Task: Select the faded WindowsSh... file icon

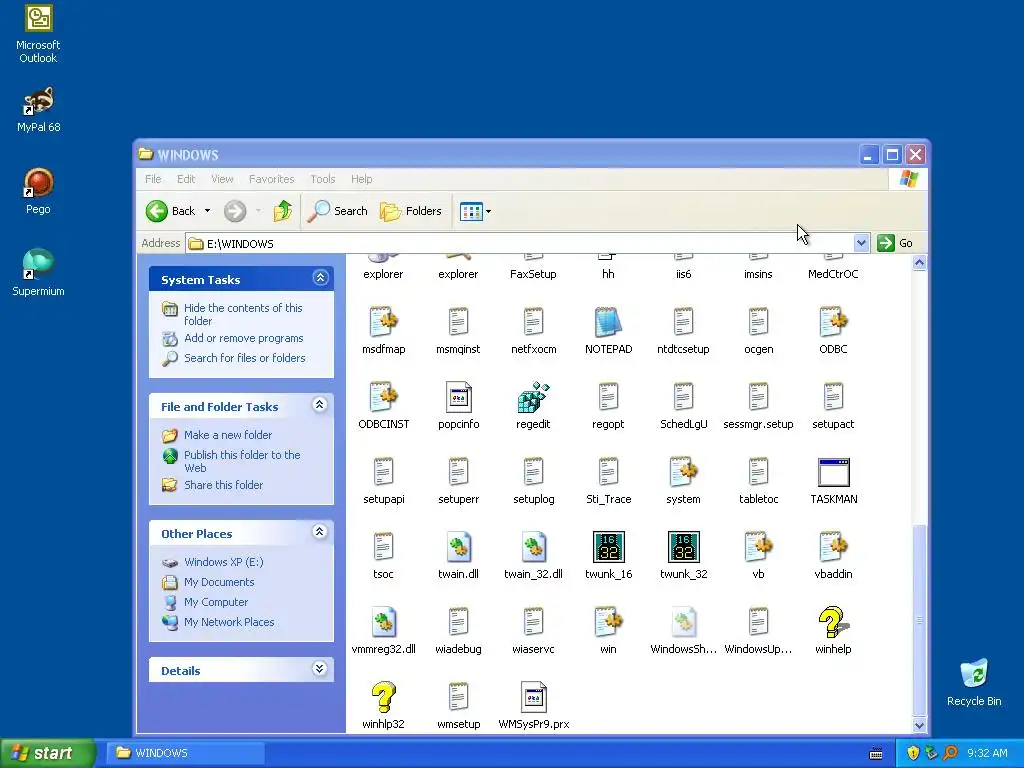Action: [x=683, y=622]
